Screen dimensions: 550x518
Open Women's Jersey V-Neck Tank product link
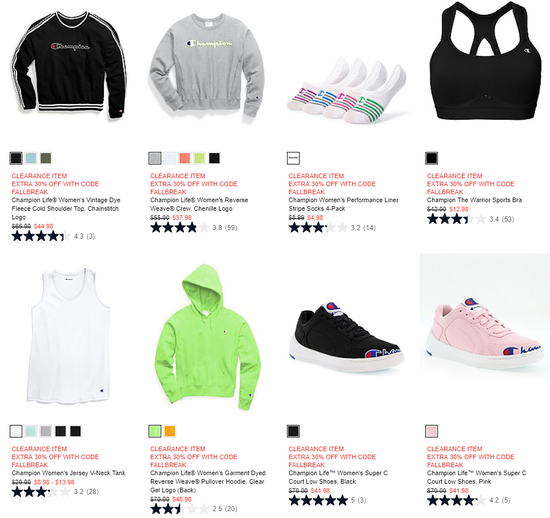(x=68, y=473)
